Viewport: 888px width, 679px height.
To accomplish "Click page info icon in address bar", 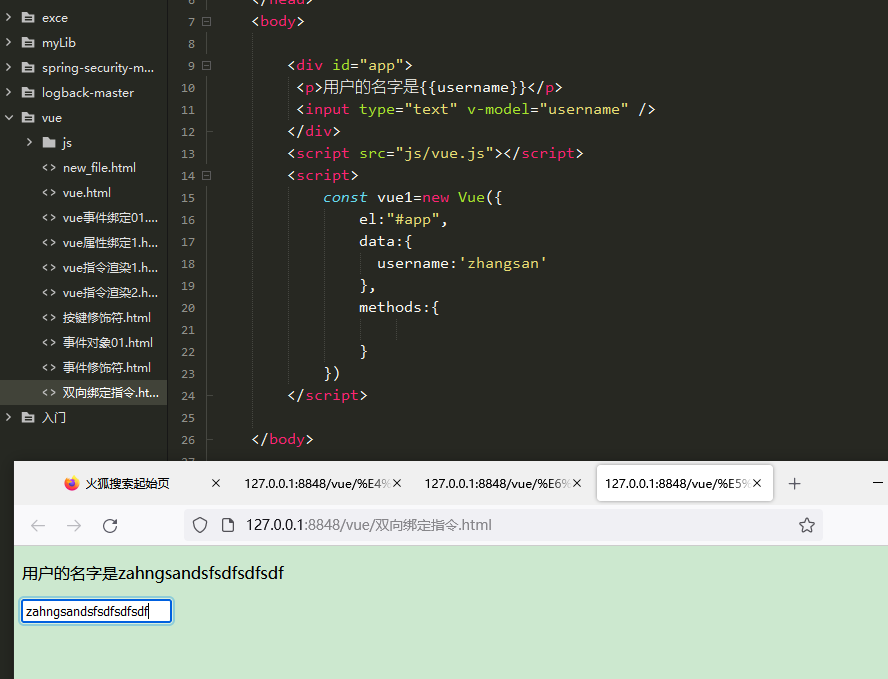I will [228, 525].
